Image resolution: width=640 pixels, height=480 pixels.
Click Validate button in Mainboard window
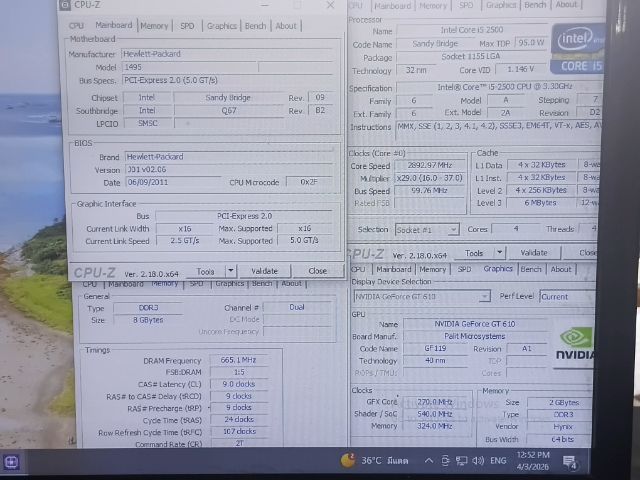[264, 271]
